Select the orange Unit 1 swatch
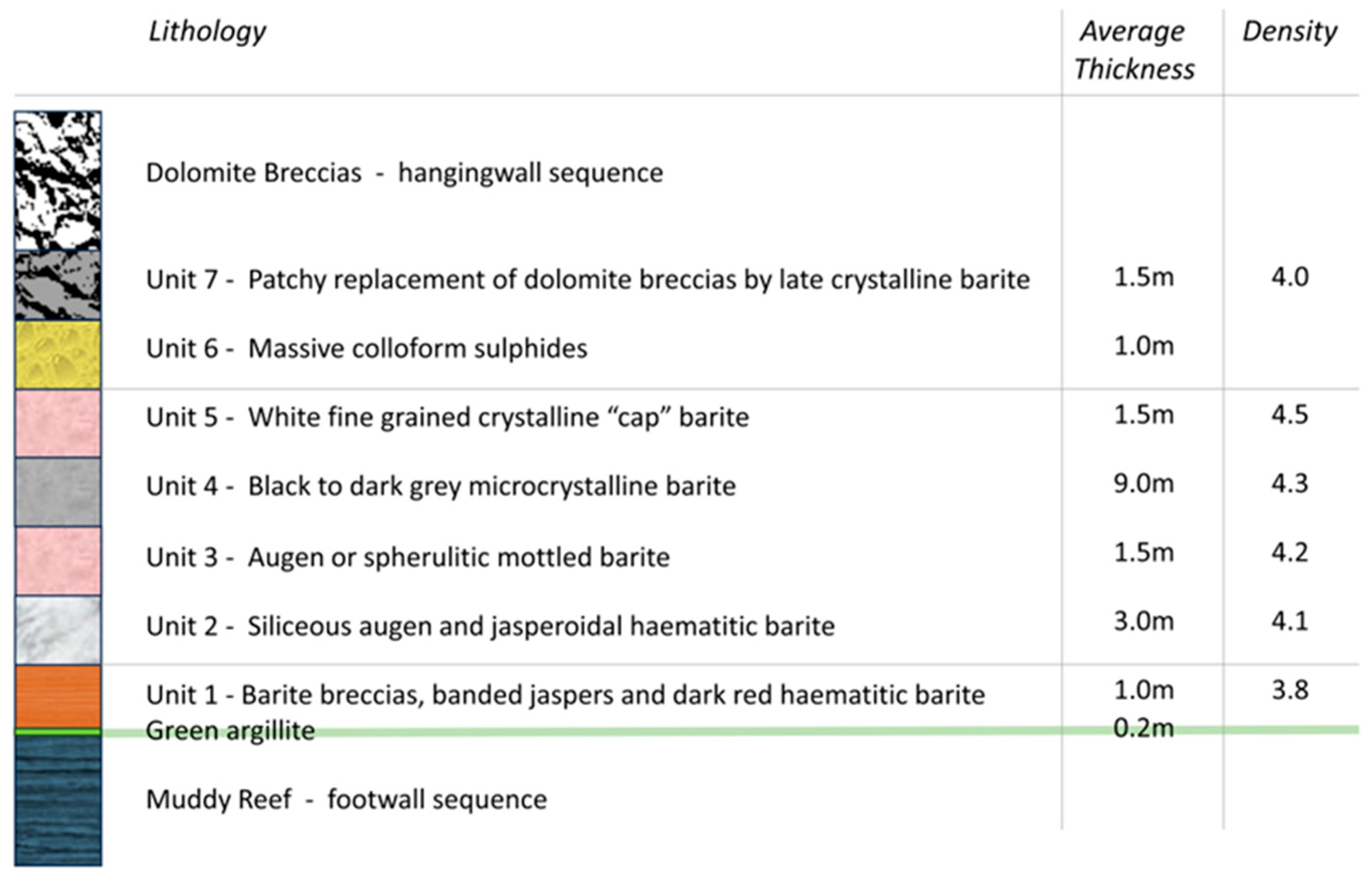Screen dimensions: 1372x877 pyautogui.click(x=58, y=697)
